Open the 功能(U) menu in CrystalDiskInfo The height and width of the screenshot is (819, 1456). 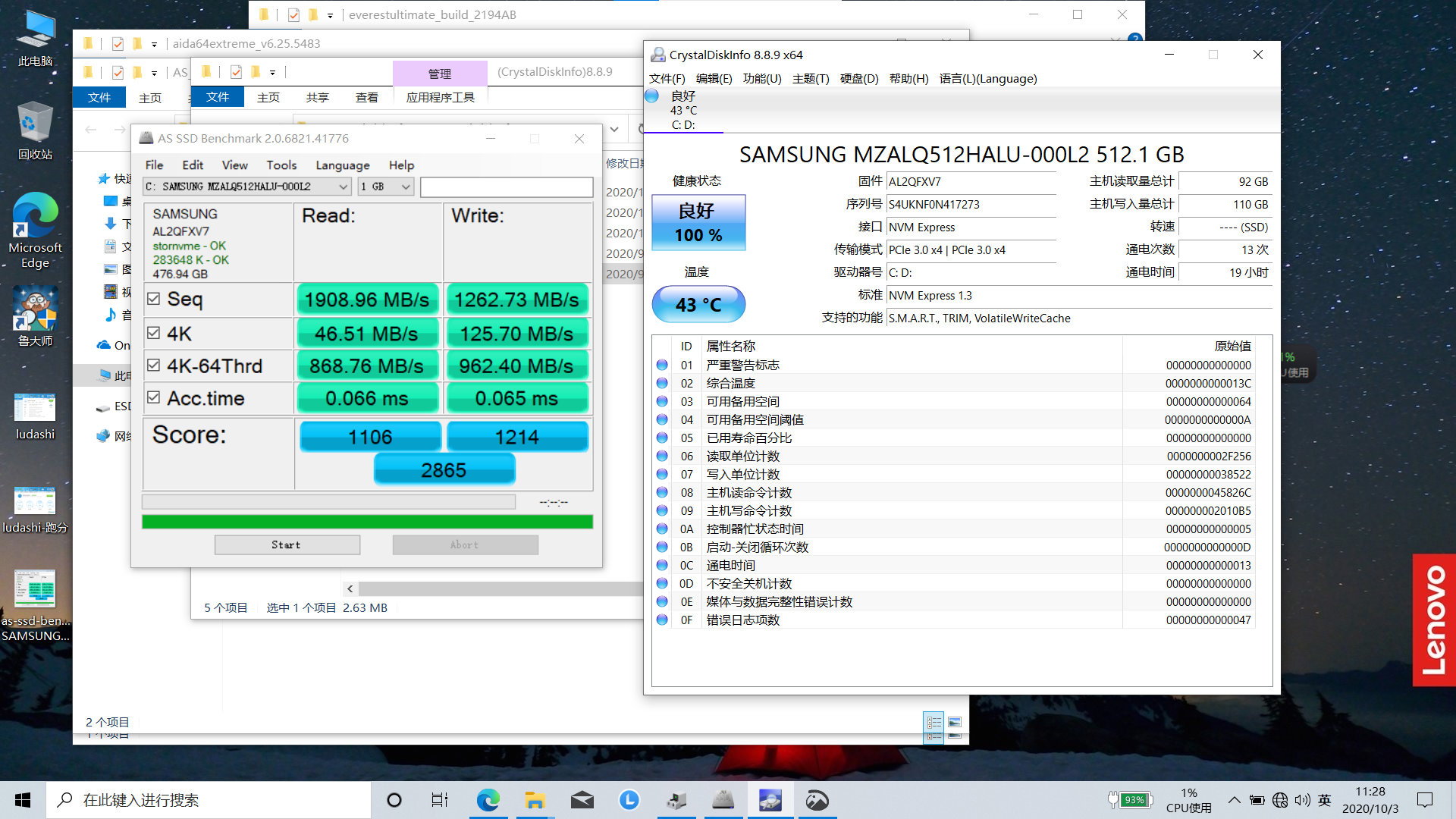coord(761,79)
